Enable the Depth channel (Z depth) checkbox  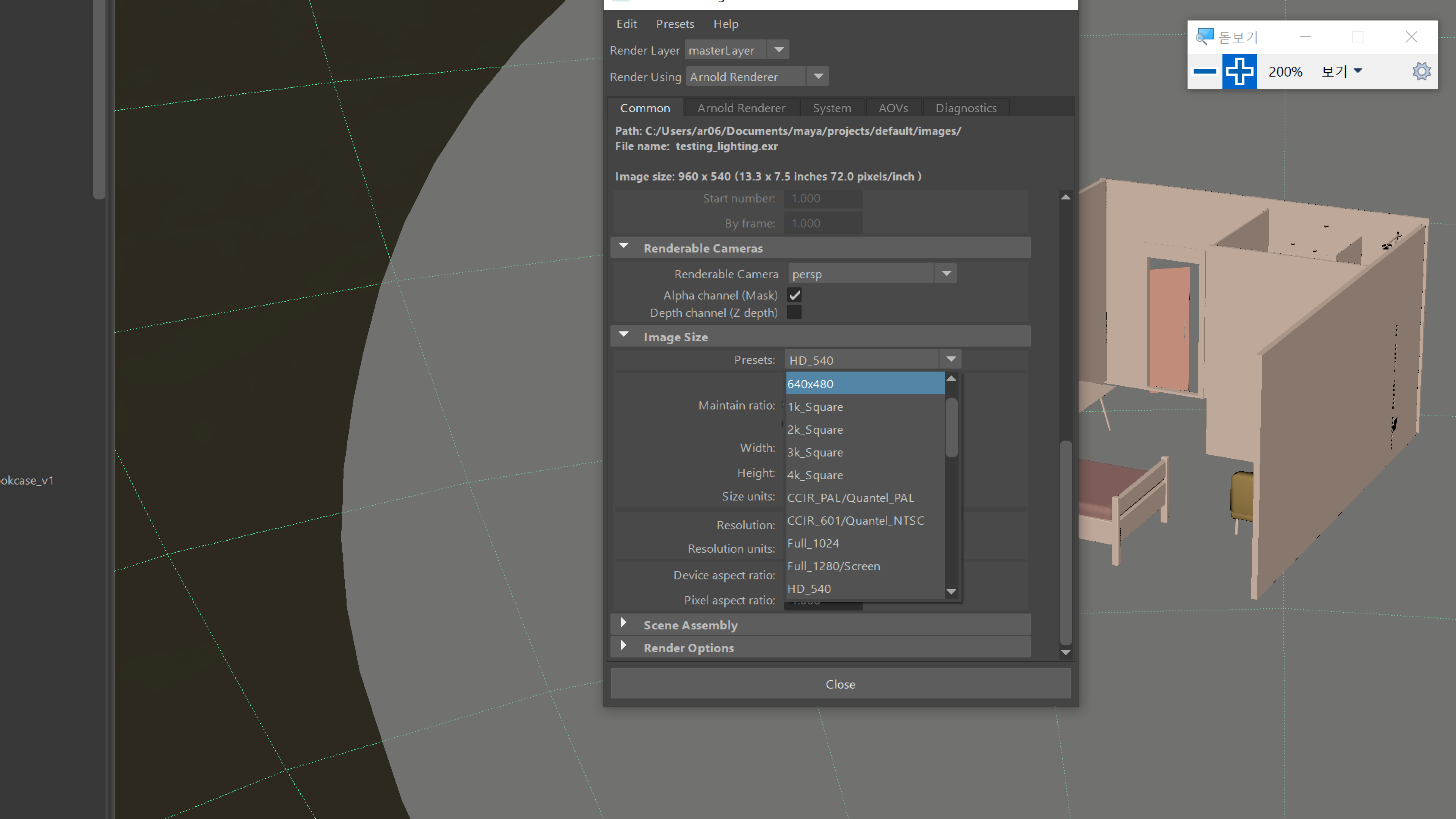(x=795, y=312)
